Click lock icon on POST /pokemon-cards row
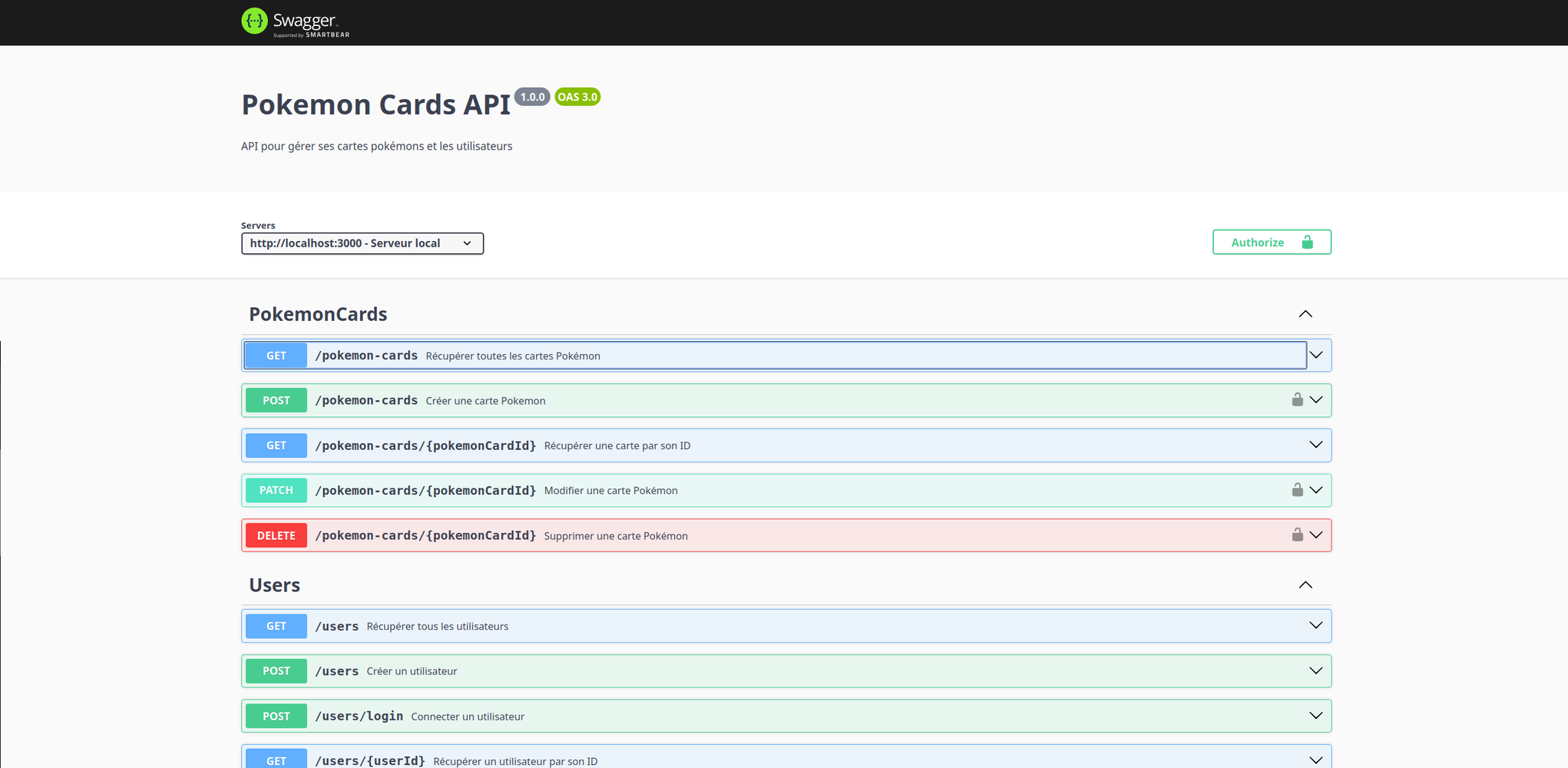The image size is (1568, 768). (x=1297, y=399)
